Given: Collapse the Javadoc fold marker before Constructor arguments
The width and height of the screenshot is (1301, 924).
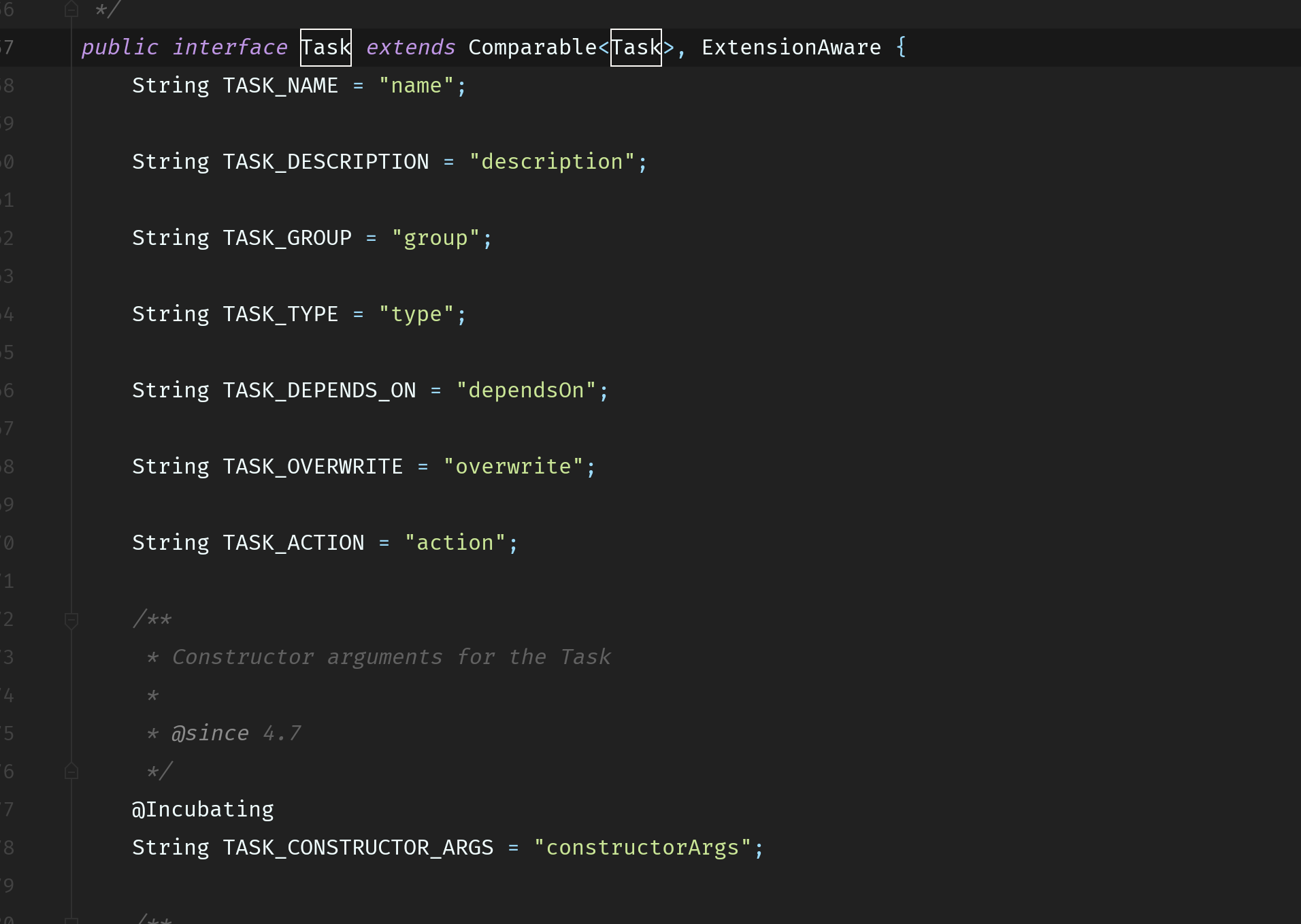Looking at the screenshot, I should click(x=71, y=620).
